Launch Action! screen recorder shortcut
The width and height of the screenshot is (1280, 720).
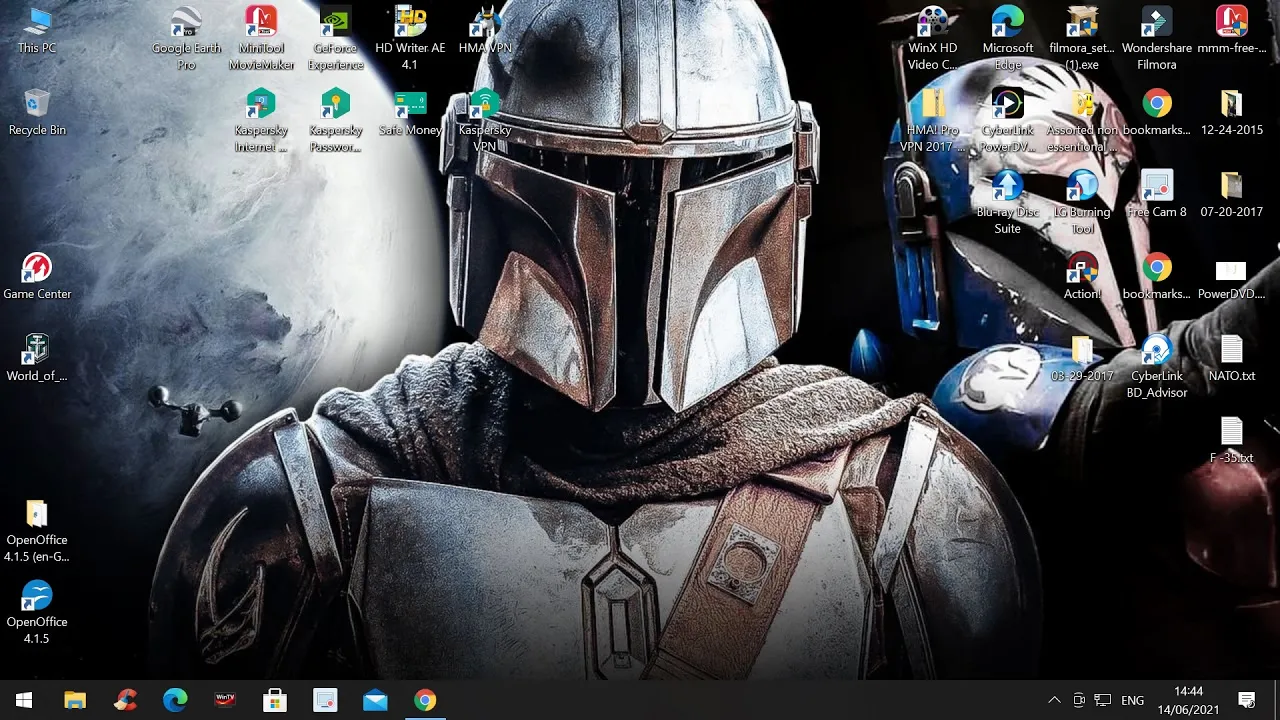(x=1082, y=276)
